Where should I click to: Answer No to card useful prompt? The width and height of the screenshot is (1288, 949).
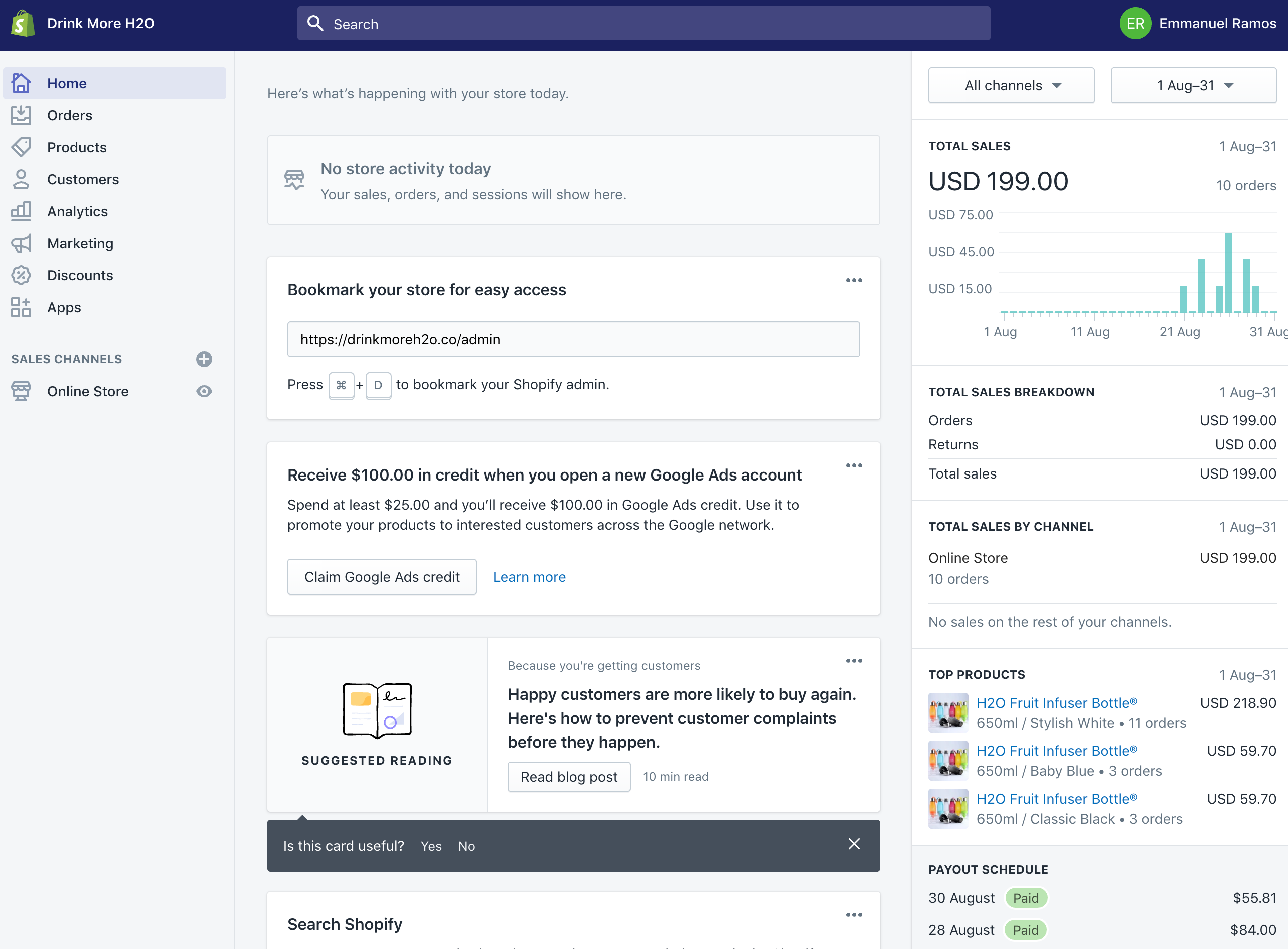coord(466,846)
